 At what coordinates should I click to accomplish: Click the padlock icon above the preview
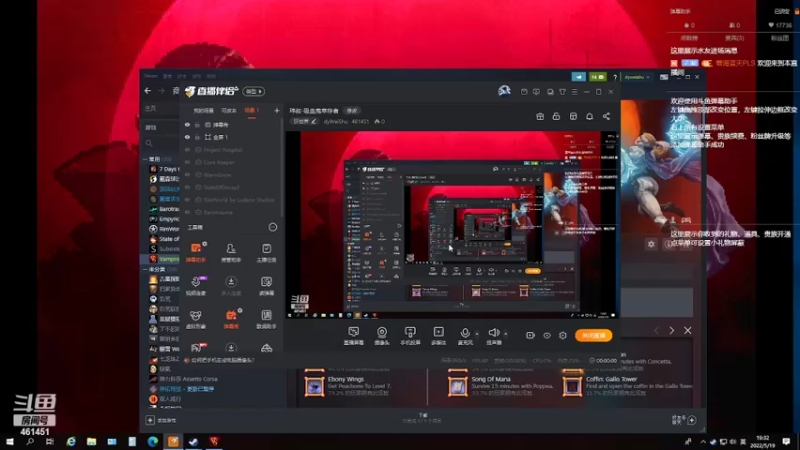(556, 116)
